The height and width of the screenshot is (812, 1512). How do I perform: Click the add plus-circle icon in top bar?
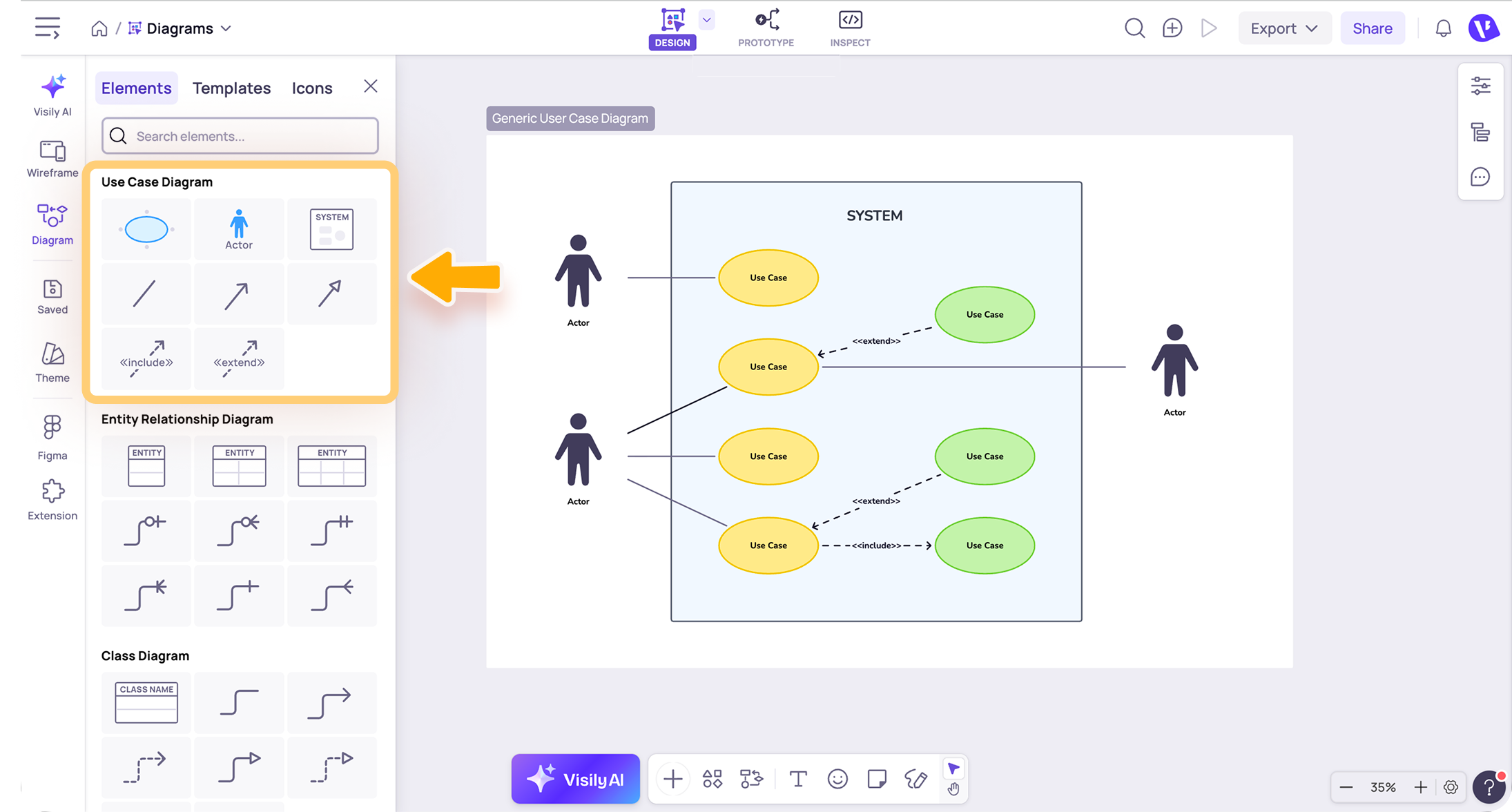tap(1172, 28)
